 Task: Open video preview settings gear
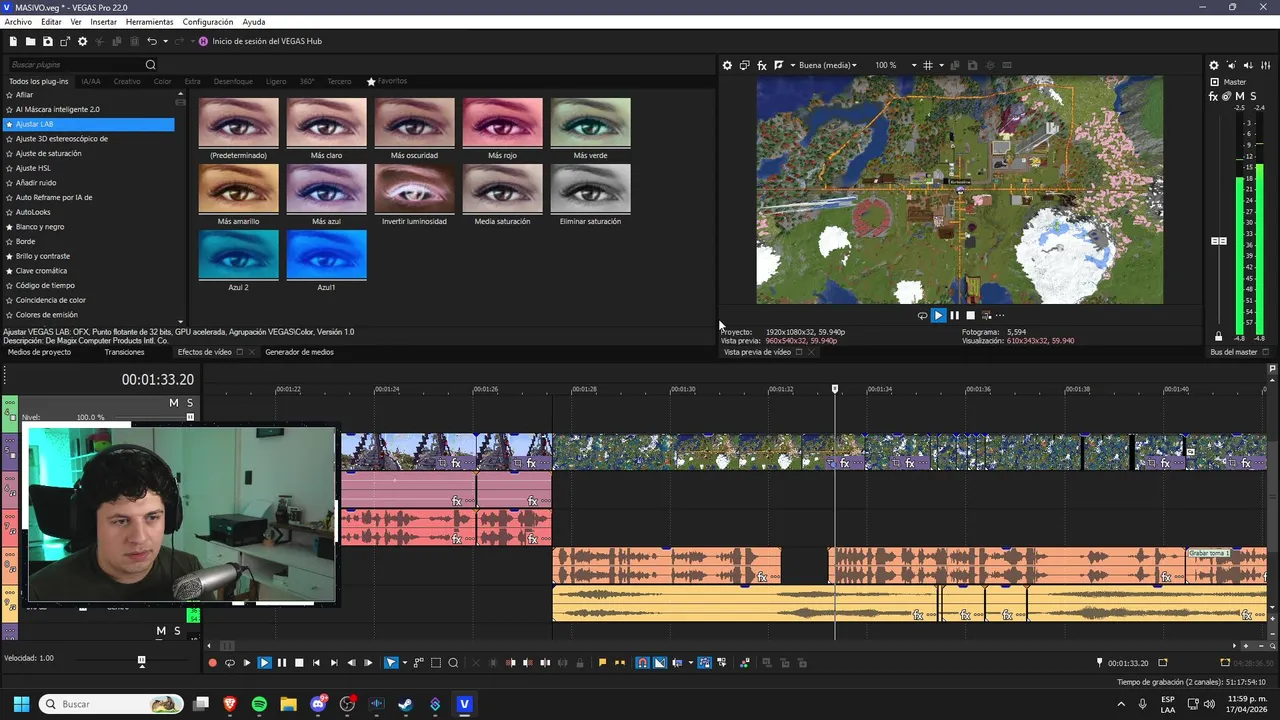(x=727, y=65)
